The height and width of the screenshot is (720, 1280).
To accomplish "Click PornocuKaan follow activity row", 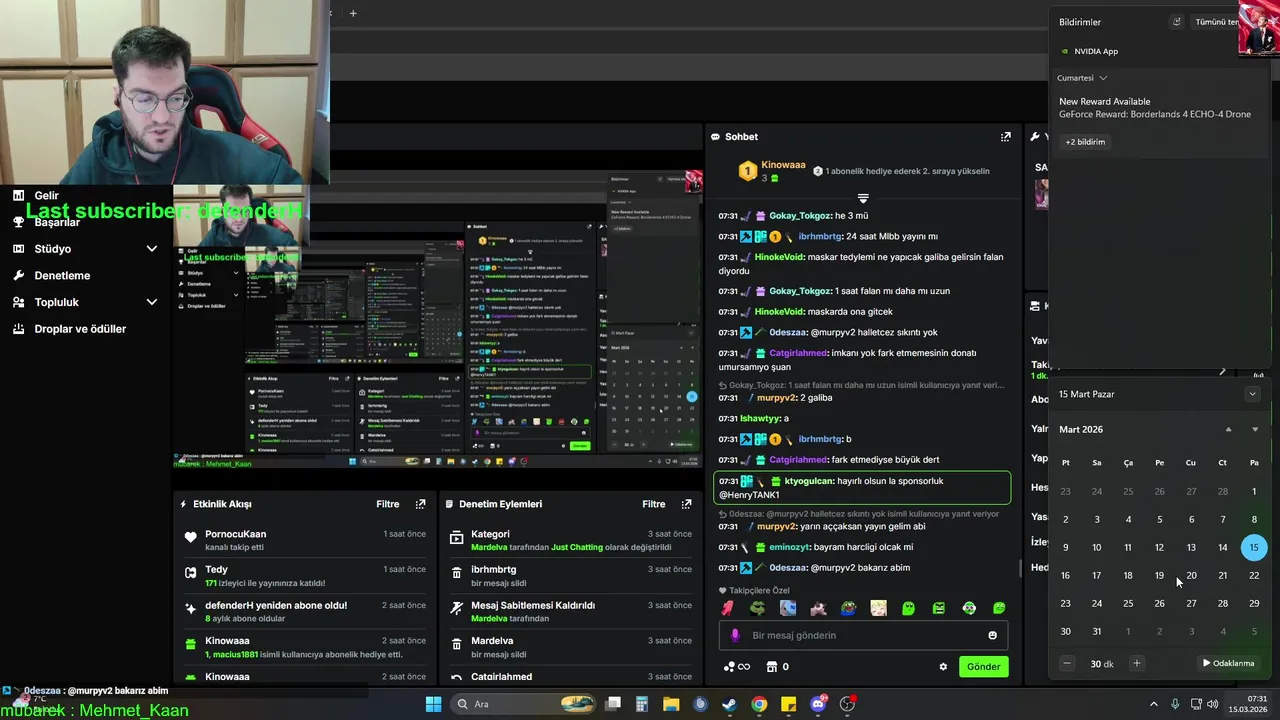I will [305, 540].
